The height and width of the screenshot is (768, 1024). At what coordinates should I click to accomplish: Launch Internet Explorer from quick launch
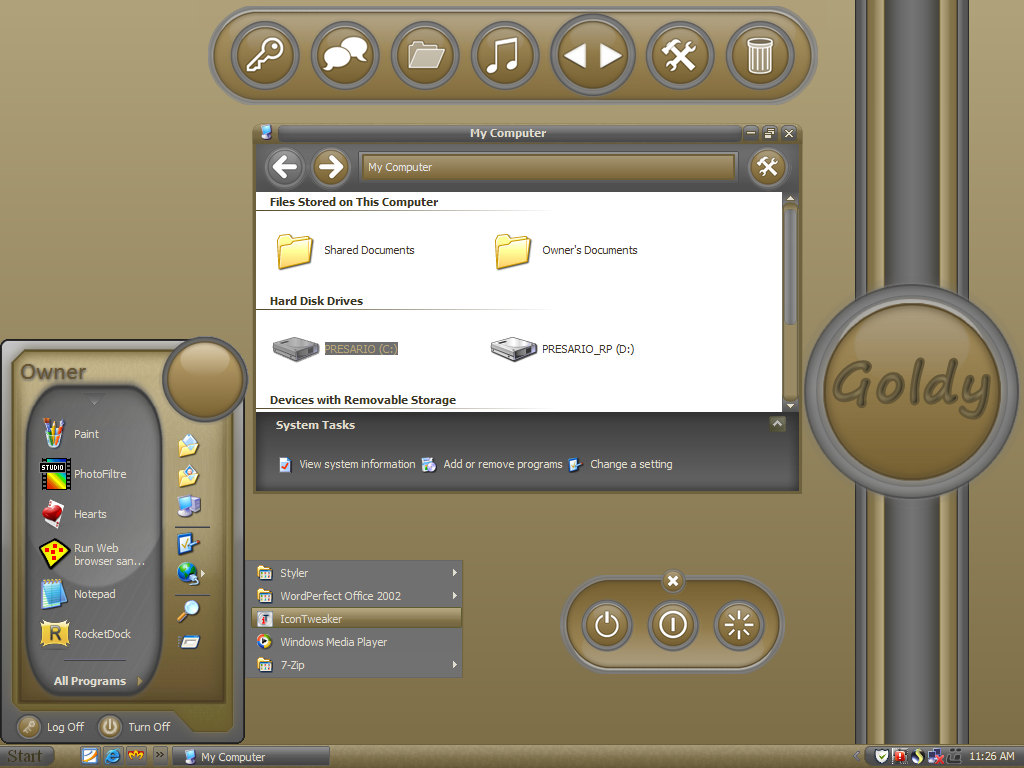click(x=112, y=756)
